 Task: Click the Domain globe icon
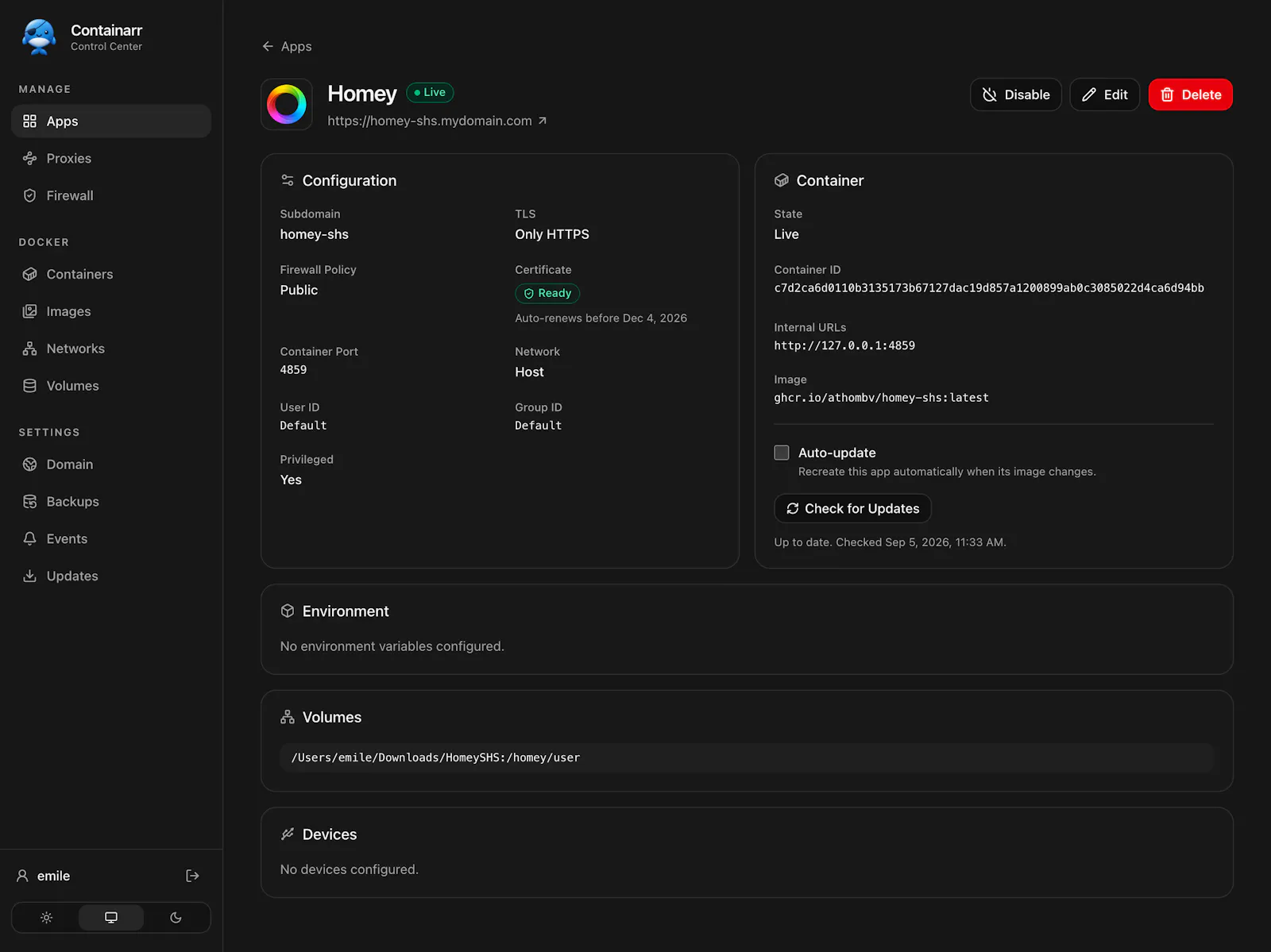29,464
